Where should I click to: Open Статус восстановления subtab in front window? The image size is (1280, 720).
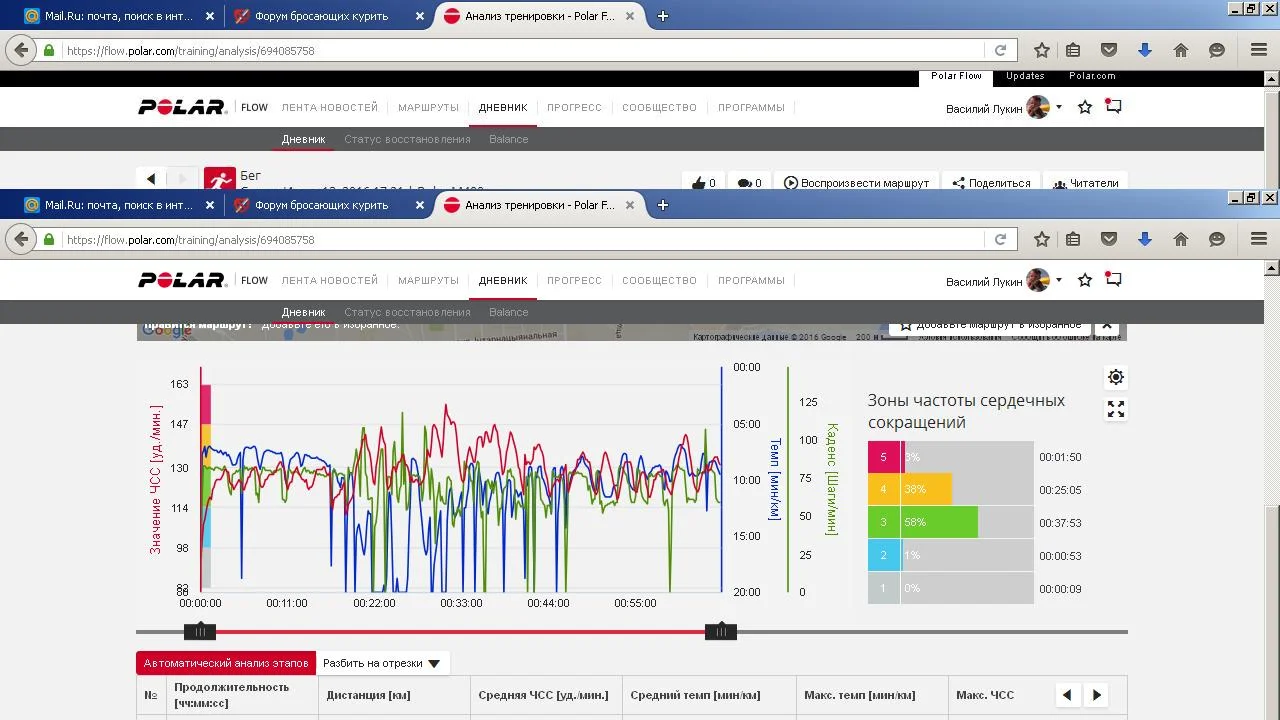click(x=407, y=312)
